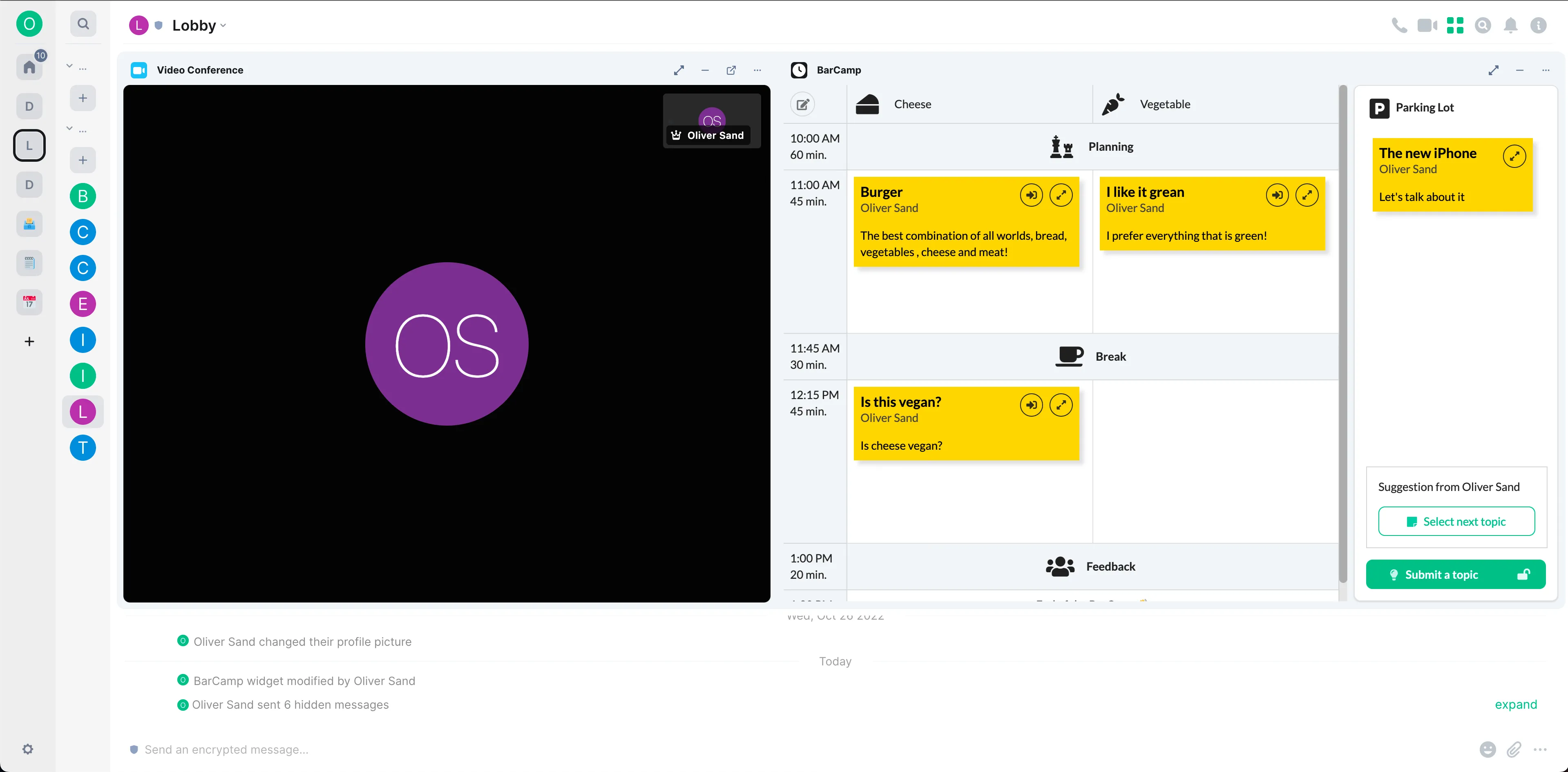The height and width of the screenshot is (772, 1568).
Task: Select the L space in spaces bar
Action: [x=29, y=145]
